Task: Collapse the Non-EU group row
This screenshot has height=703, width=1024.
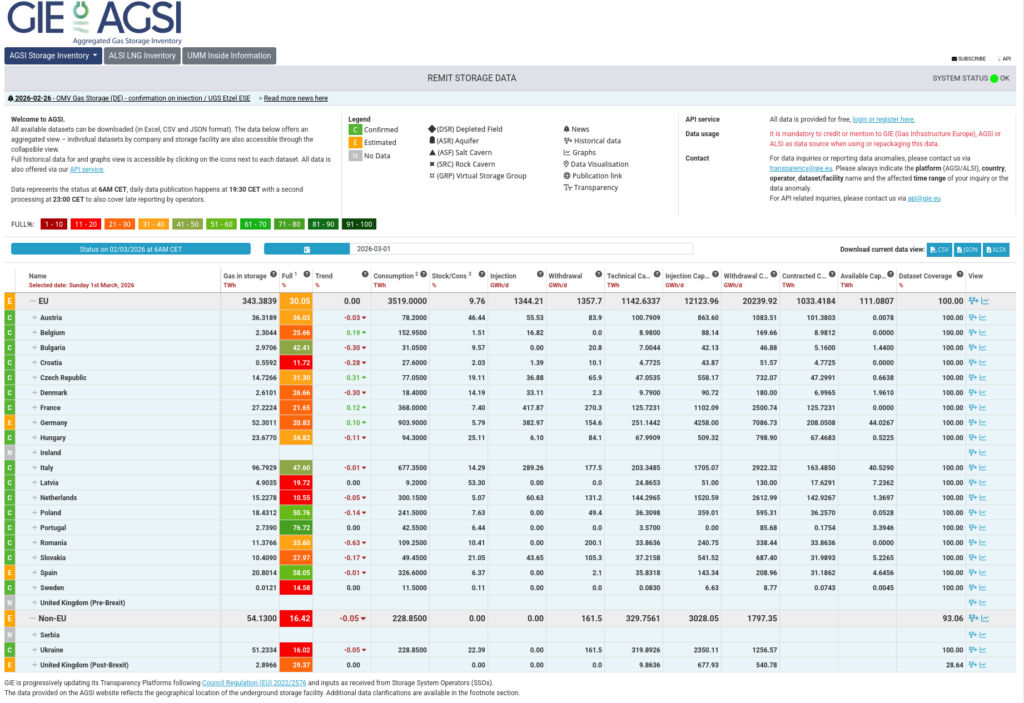Action: click(x=33, y=619)
